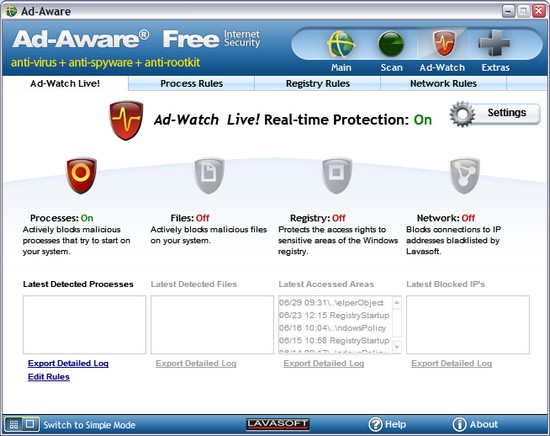Switch to the Process Rules tab
The height and width of the screenshot is (436, 550).
click(x=192, y=83)
